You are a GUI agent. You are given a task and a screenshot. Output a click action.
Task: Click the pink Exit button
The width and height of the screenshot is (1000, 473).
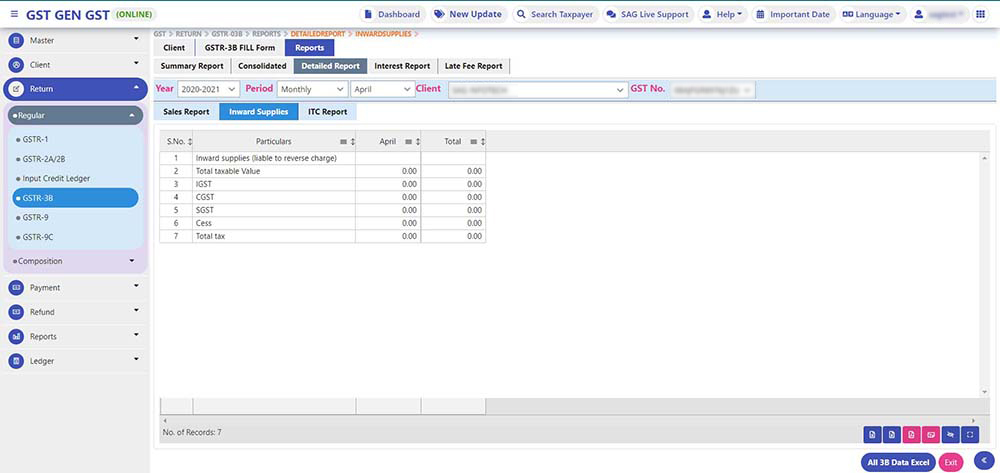click(x=951, y=462)
